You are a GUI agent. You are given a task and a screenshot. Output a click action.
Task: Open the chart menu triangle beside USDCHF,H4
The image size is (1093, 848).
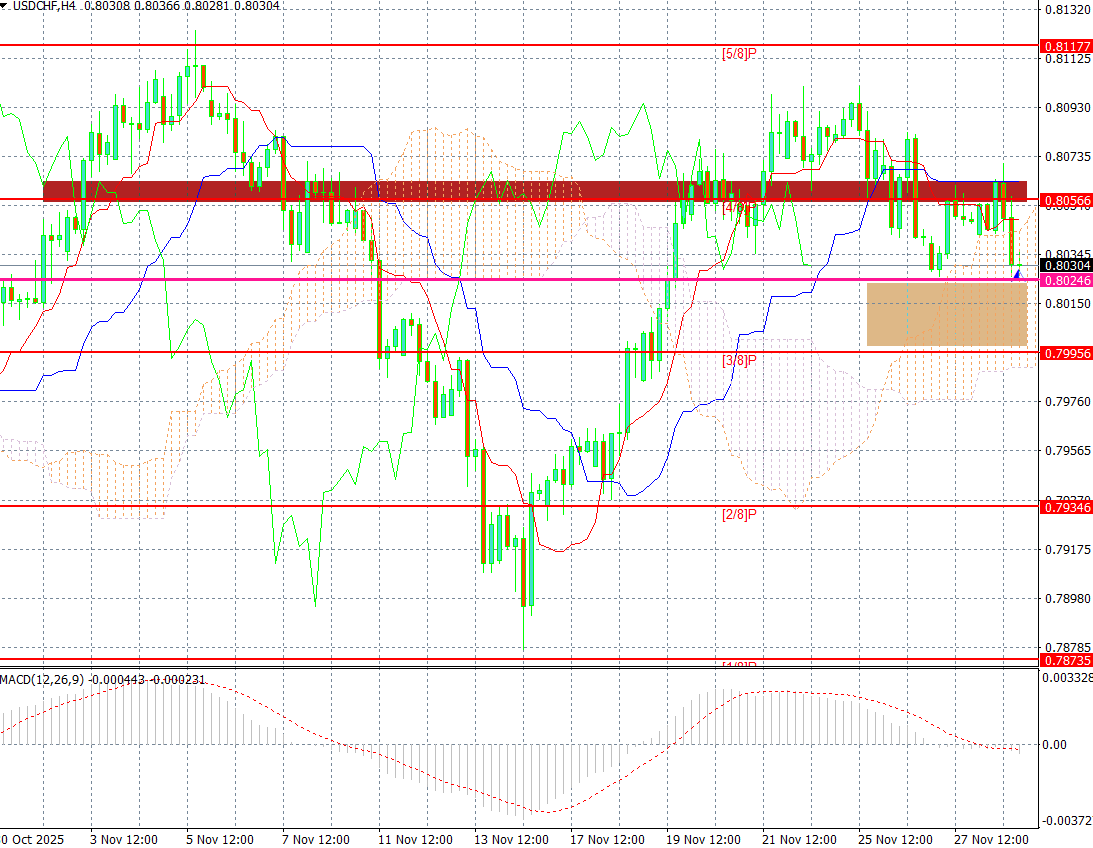(3, 6)
